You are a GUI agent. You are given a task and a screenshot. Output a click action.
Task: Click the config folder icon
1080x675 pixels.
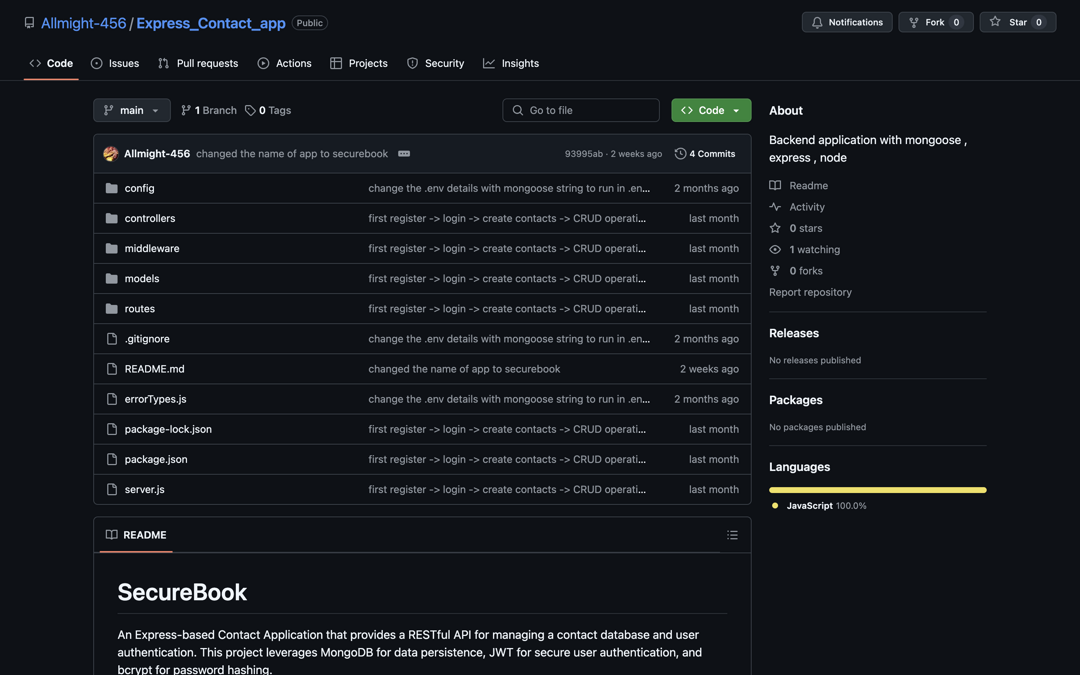[x=112, y=188]
